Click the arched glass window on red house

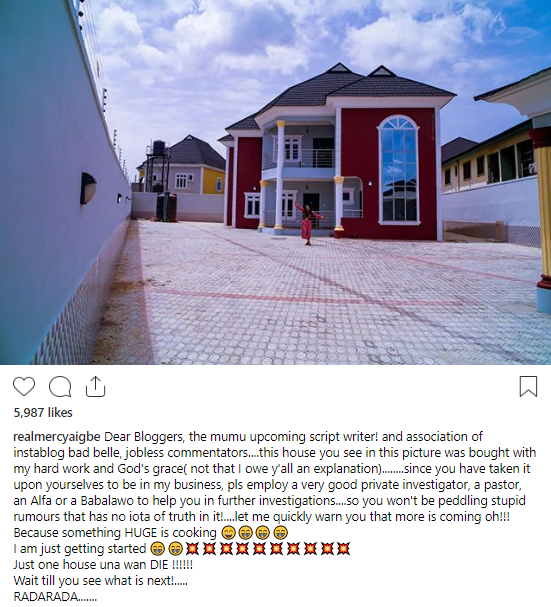(x=398, y=170)
